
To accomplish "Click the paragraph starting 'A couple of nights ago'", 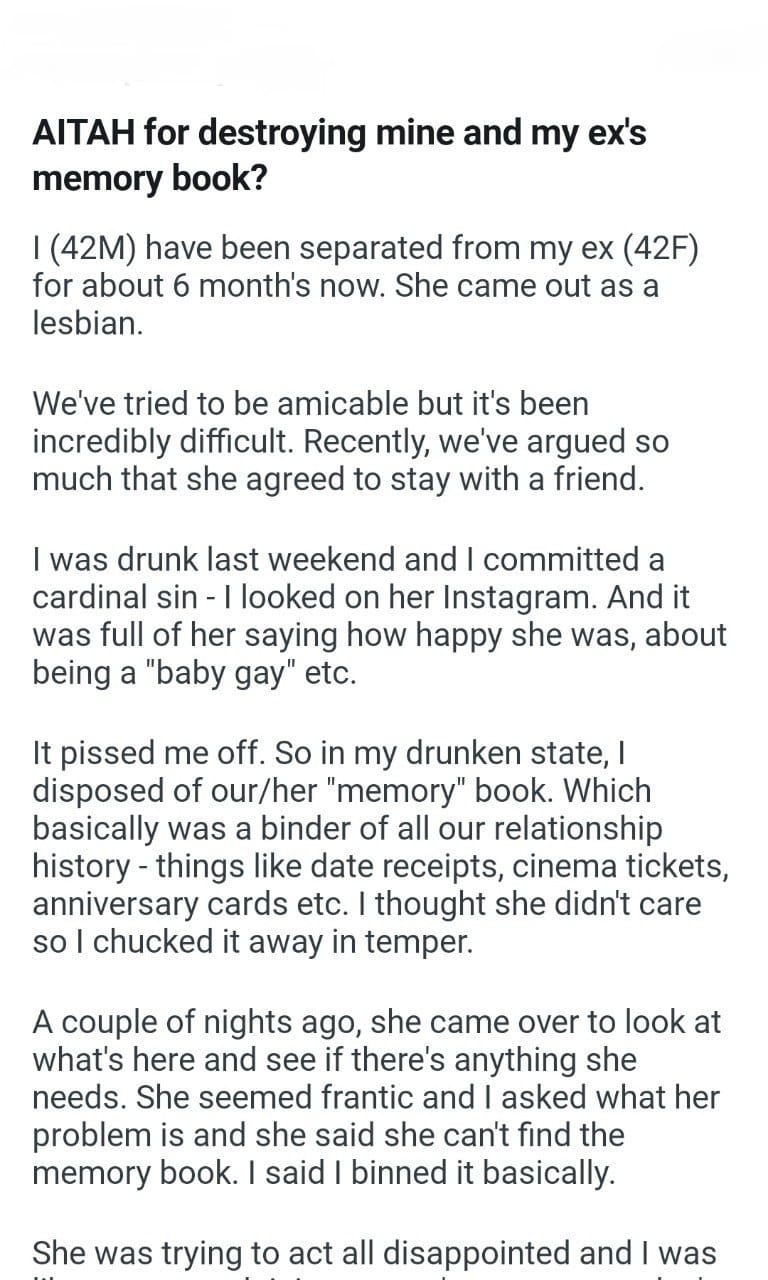I will [x=376, y=1095].
